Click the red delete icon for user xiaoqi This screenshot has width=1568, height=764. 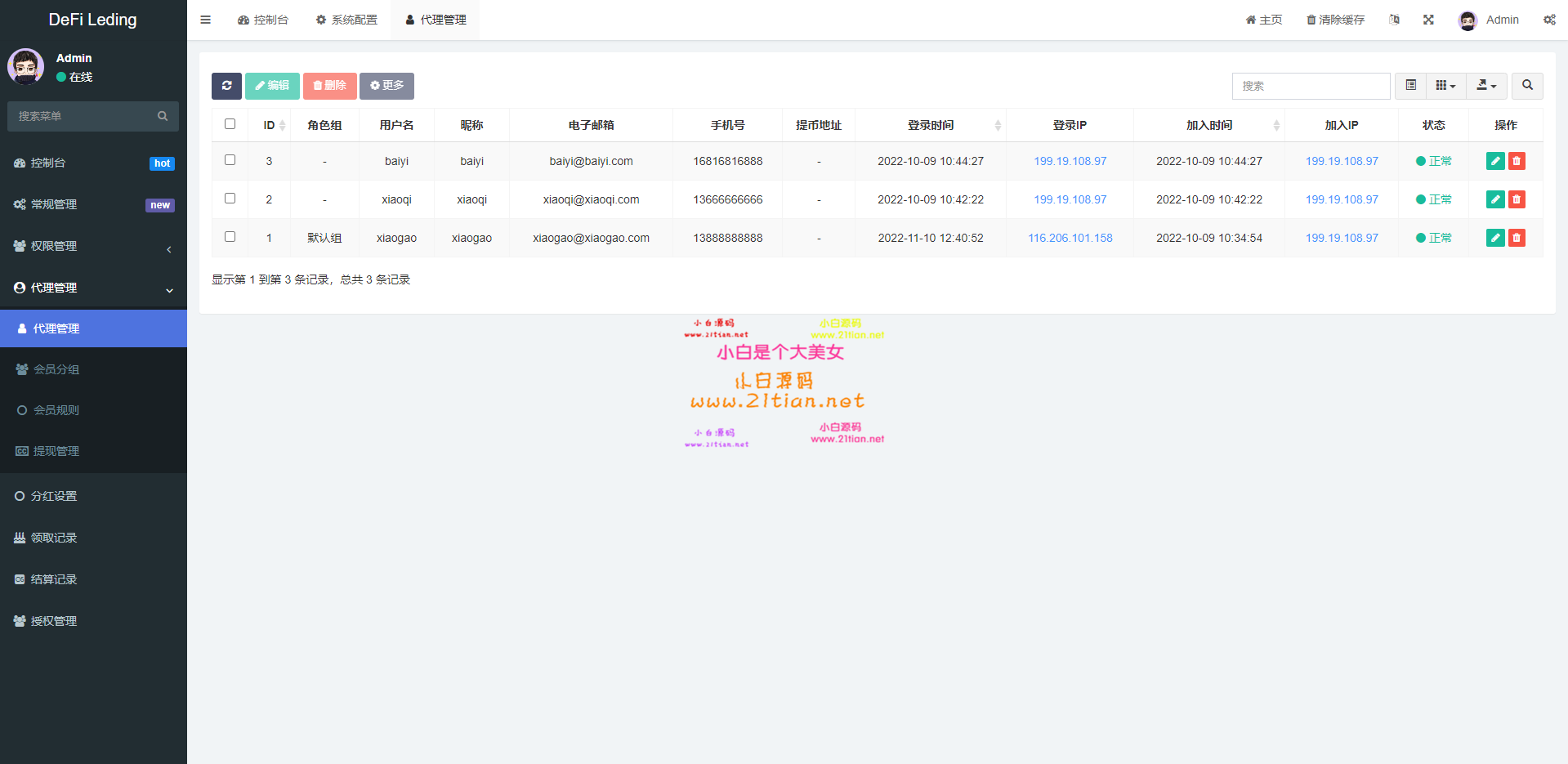(x=1517, y=199)
